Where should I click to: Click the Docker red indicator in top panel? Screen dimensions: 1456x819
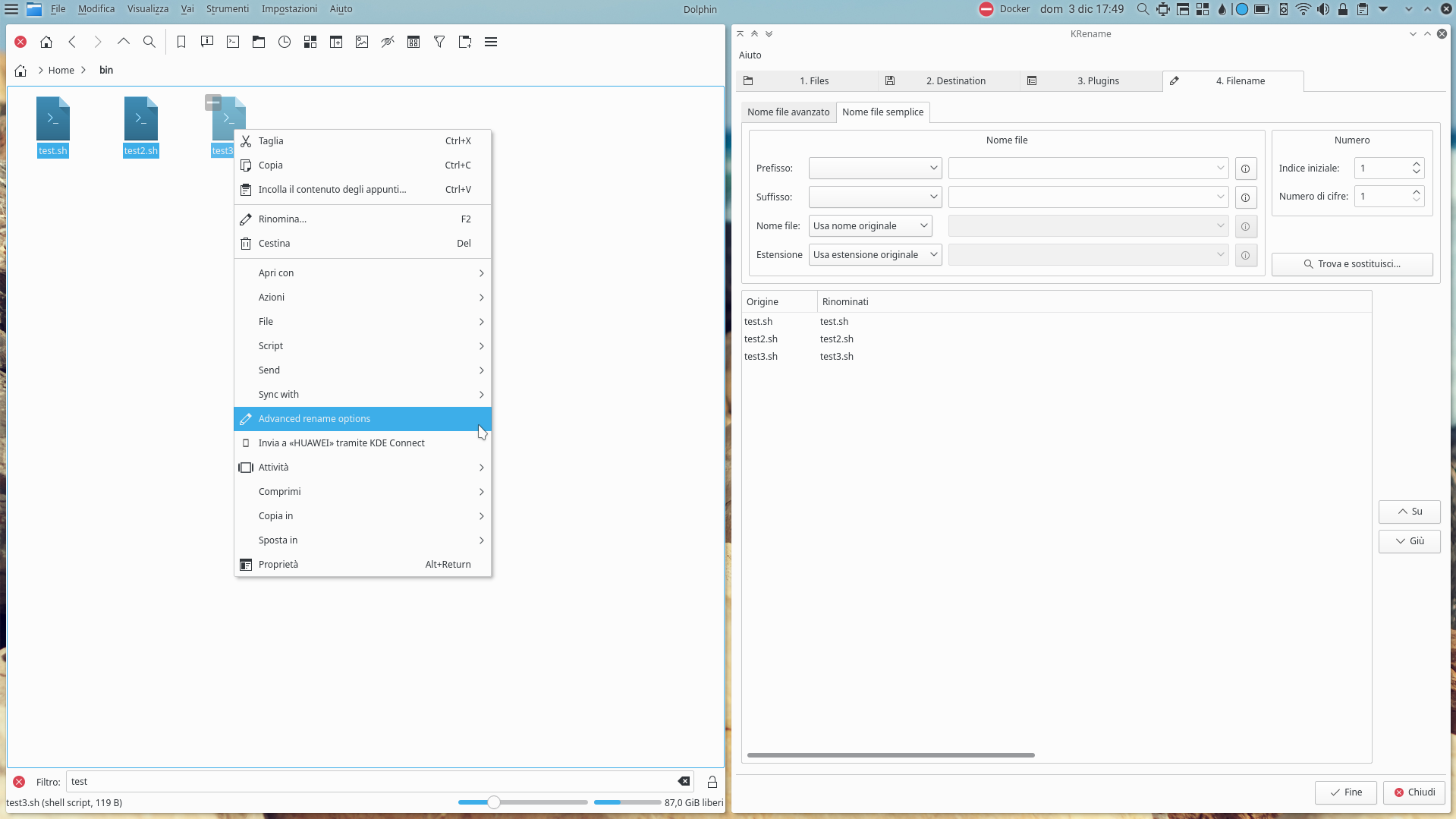(986, 9)
